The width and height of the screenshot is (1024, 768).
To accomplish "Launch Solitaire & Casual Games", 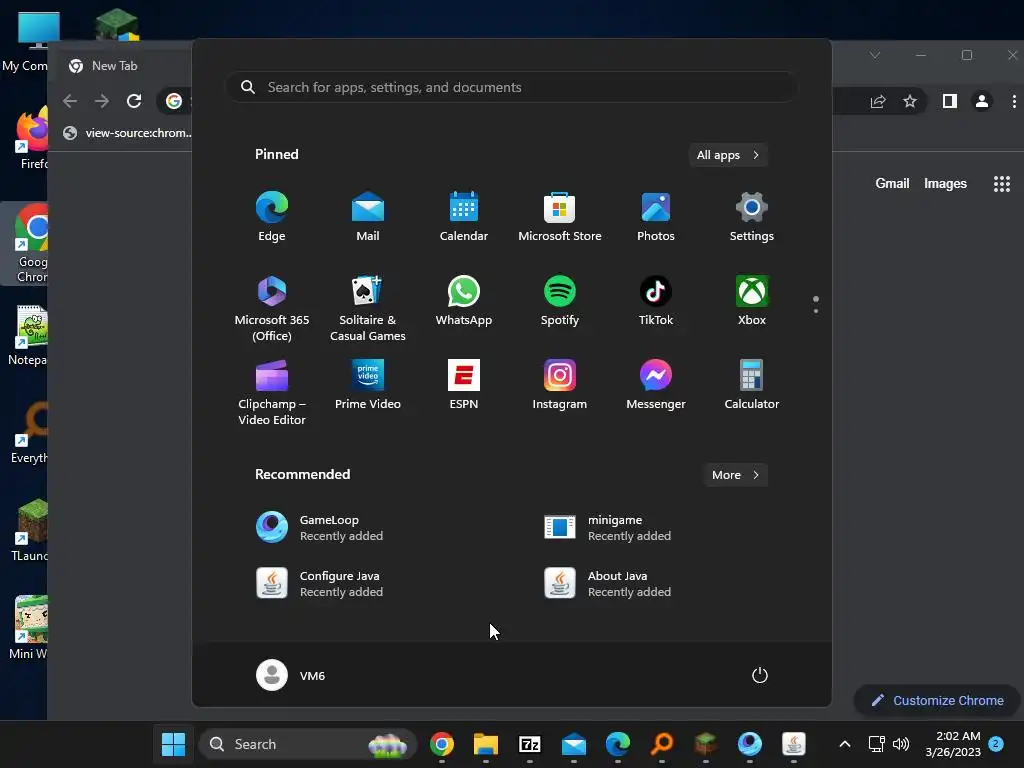I will point(368,308).
